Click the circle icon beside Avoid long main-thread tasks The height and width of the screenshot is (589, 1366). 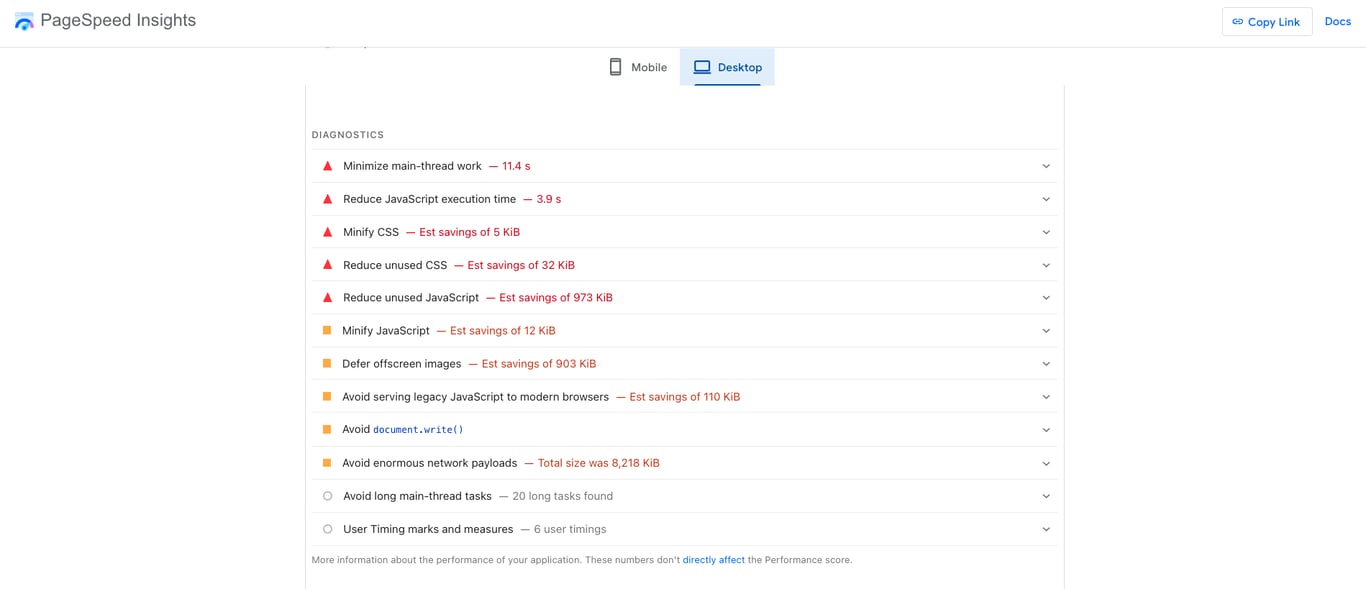327,496
